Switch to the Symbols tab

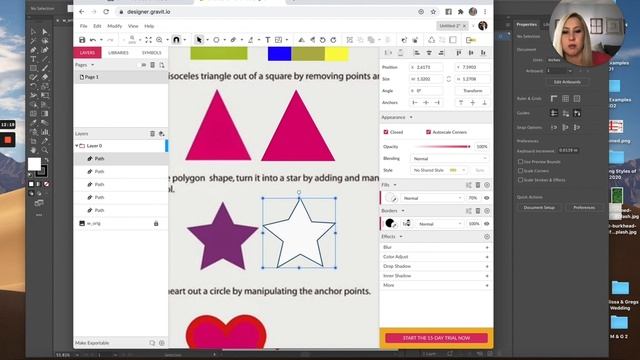pyautogui.click(x=151, y=53)
